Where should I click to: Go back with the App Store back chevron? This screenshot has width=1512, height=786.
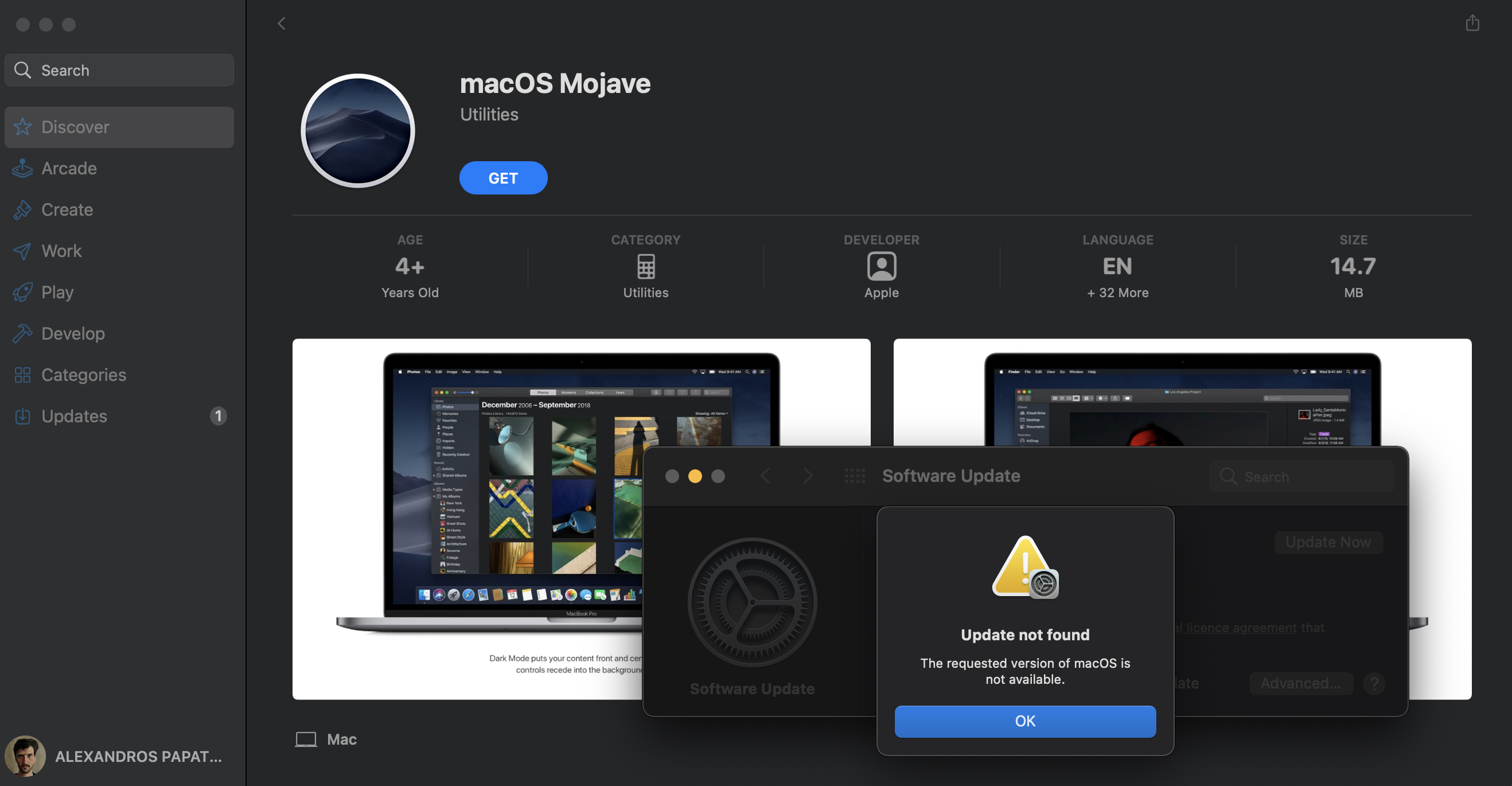282,24
